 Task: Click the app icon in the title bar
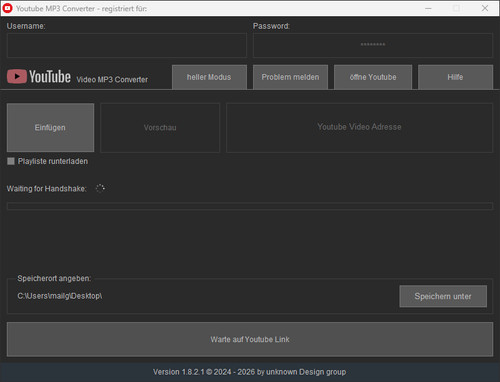(7, 8)
